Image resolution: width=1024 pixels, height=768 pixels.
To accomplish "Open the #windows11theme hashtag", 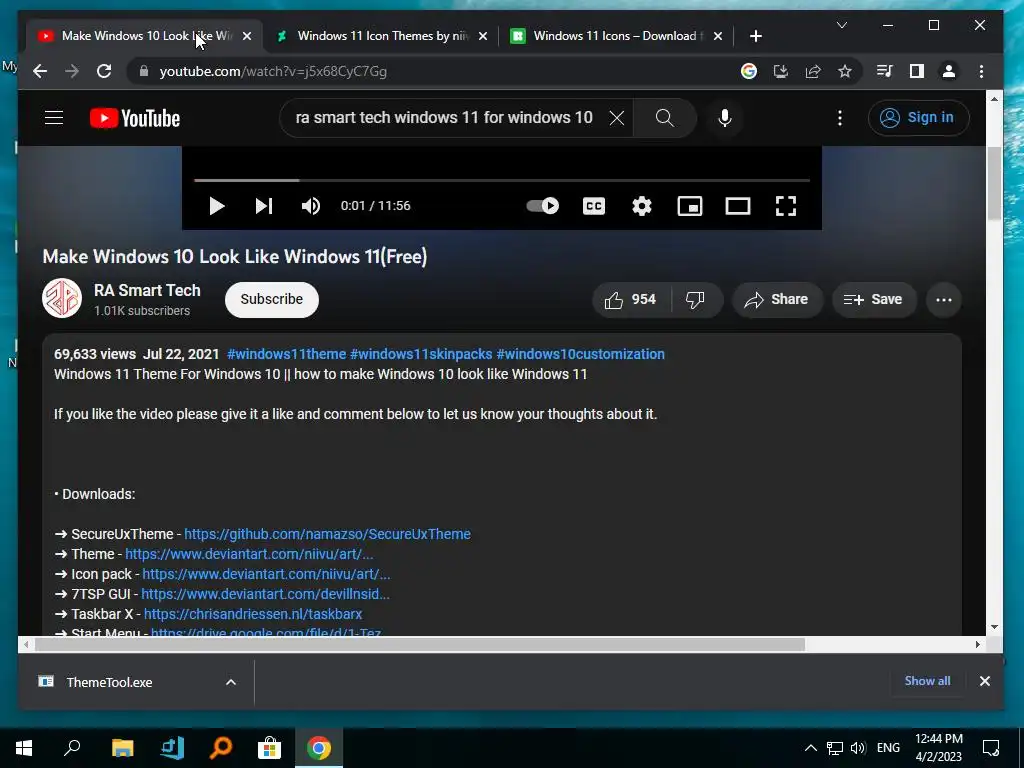I will tap(286, 354).
